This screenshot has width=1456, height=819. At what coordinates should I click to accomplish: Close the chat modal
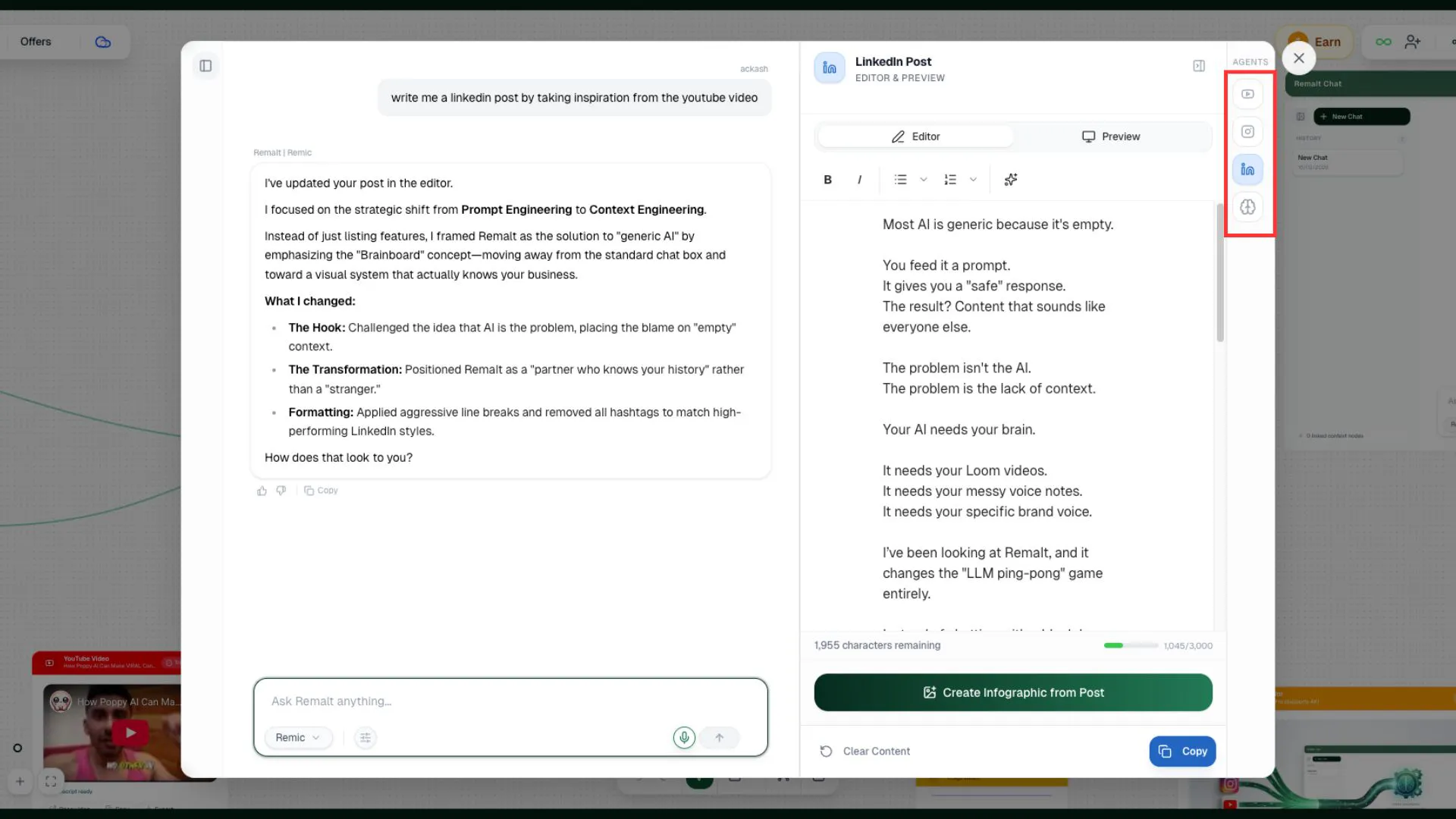point(1299,58)
